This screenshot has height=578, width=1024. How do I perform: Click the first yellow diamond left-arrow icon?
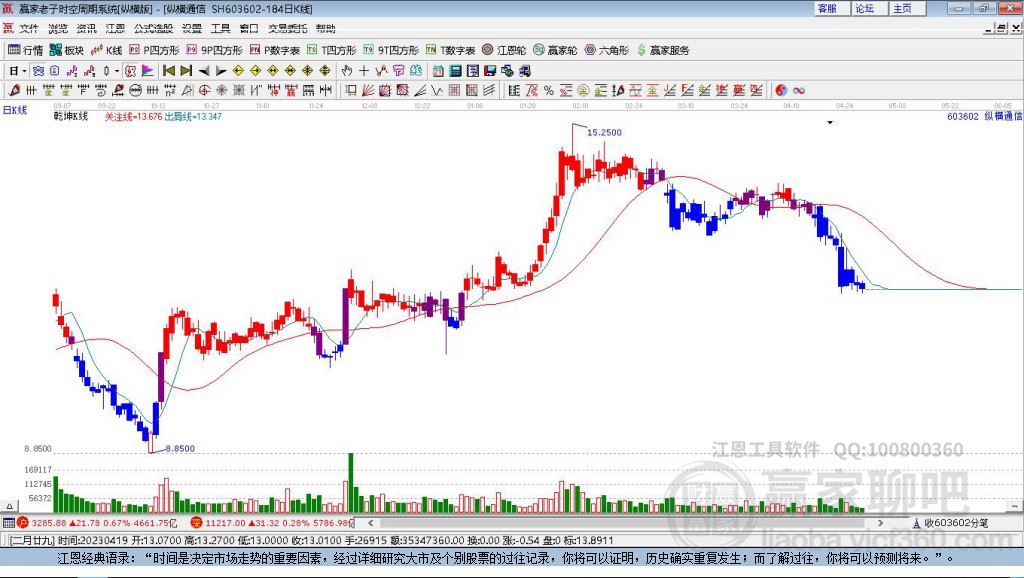[238, 71]
